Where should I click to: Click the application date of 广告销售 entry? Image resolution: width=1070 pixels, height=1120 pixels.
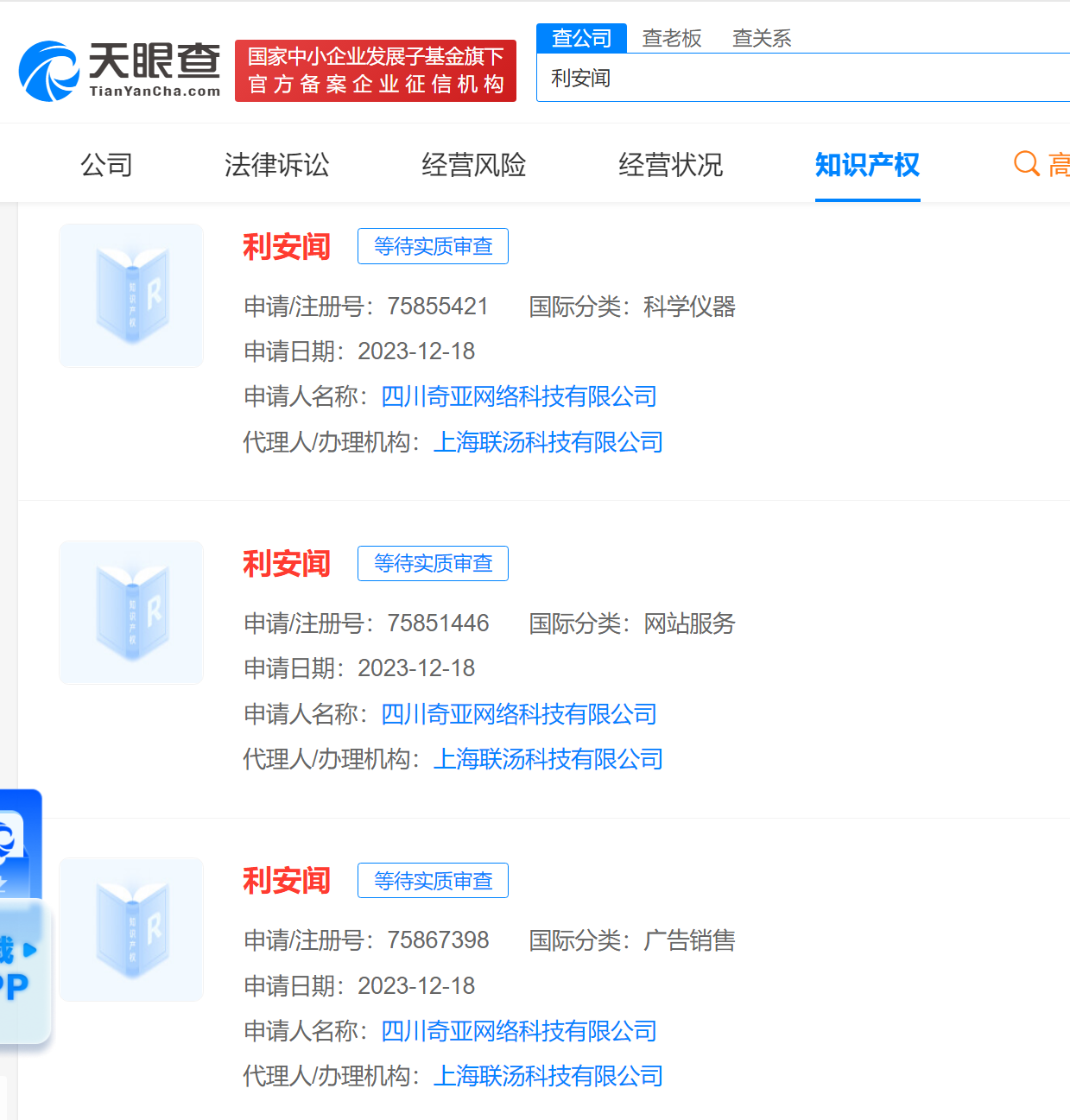[416, 986]
